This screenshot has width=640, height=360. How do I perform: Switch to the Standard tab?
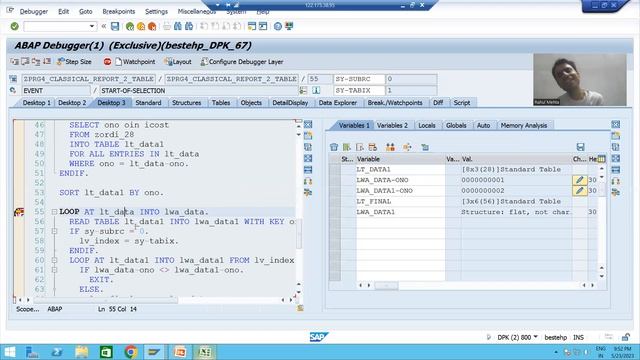pyautogui.click(x=148, y=103)
